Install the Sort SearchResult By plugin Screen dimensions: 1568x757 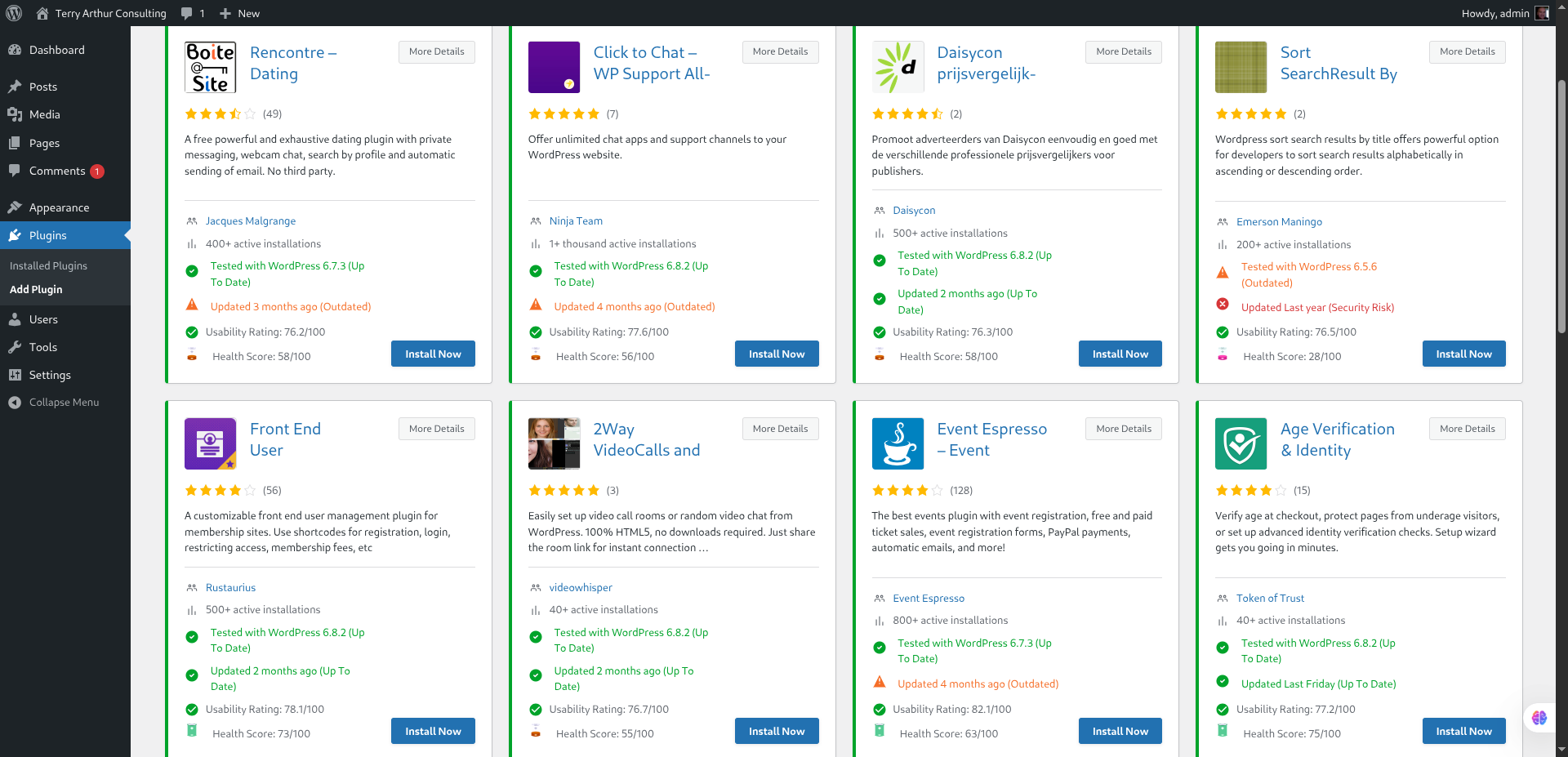1463,354
